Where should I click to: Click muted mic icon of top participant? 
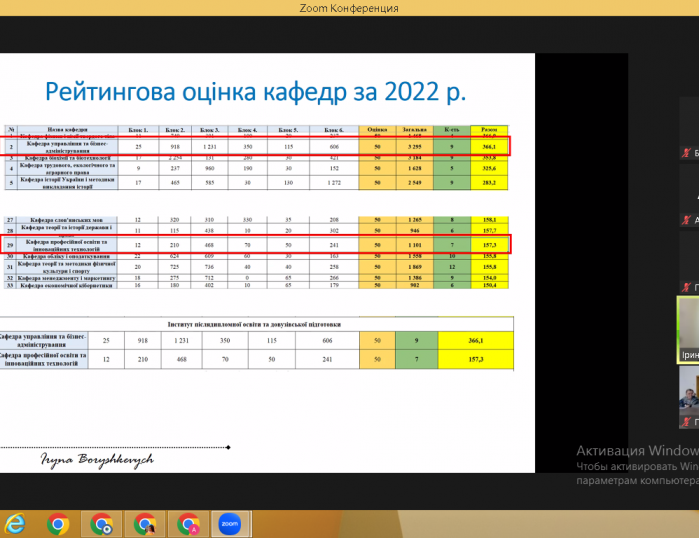(686, 153)
